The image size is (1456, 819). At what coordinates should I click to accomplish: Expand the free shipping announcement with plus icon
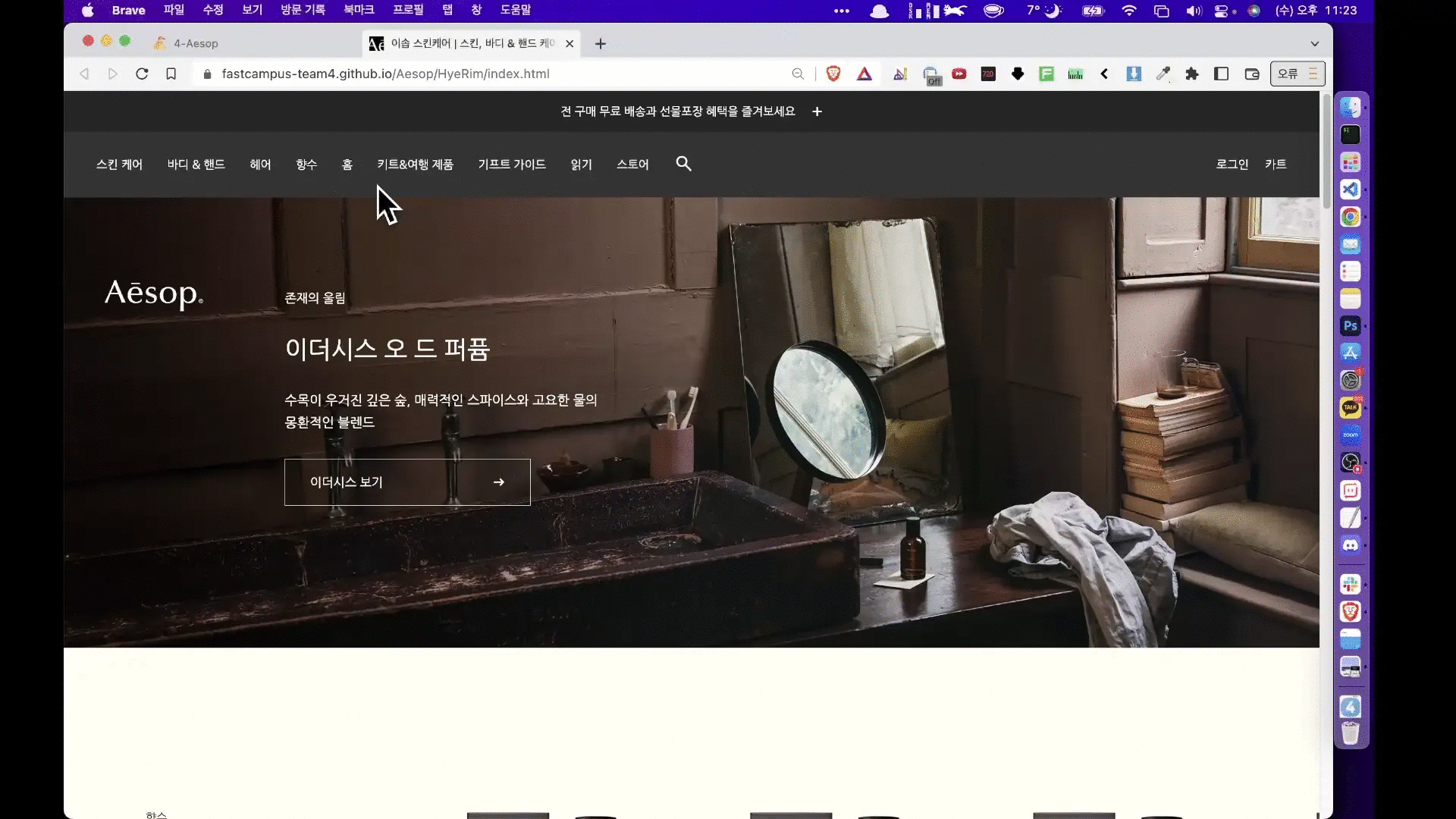[x=817, y=111]
